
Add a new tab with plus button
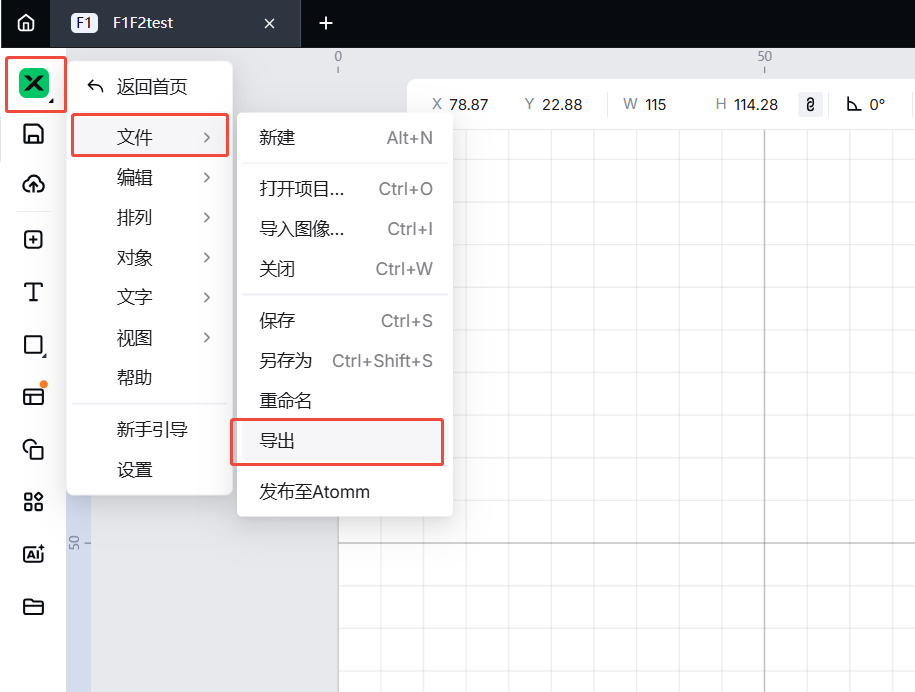click(325, 23)
